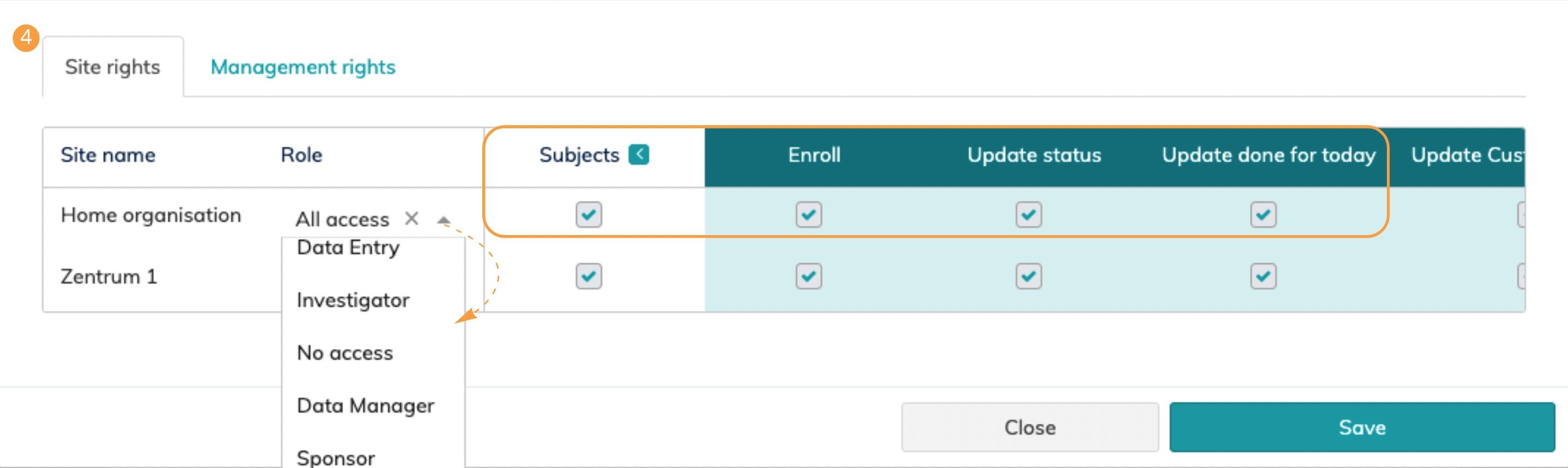Uncheck Subjects for Zentrum 1
This screenshot has height=468, width=1568.
589,277
